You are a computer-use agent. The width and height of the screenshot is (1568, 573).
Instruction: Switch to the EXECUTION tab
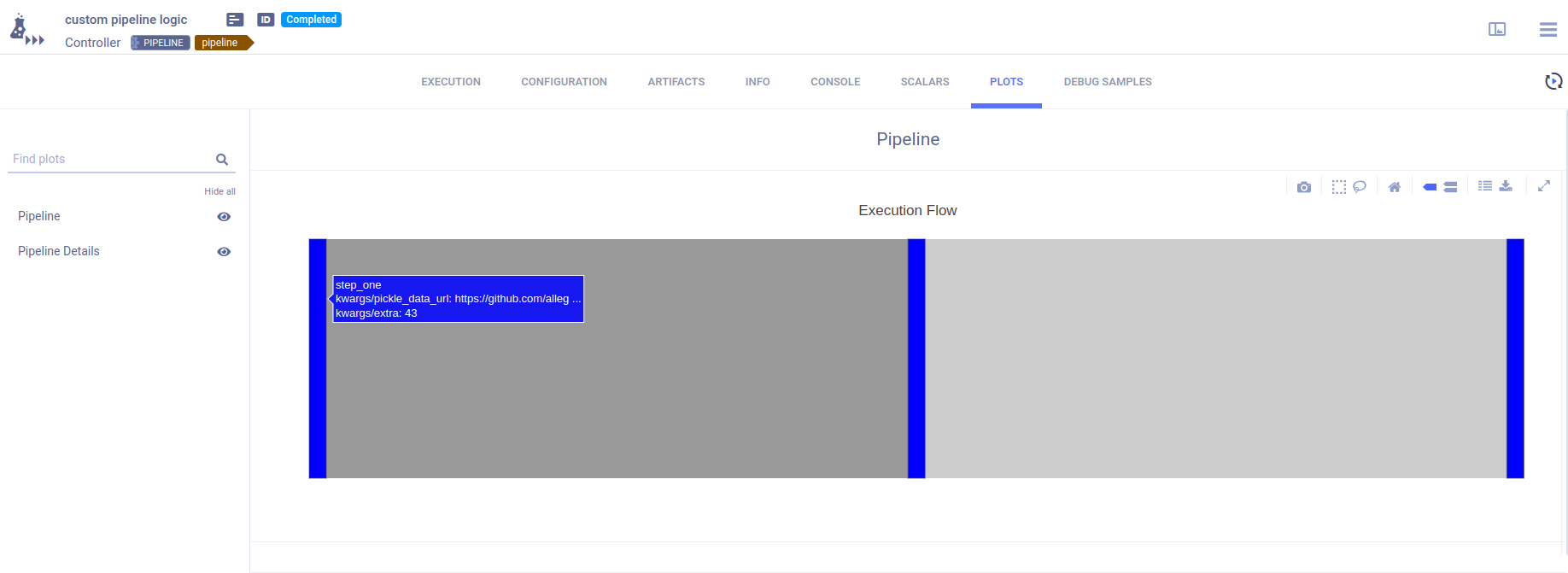pyautogui.click(x=451, y=82)
